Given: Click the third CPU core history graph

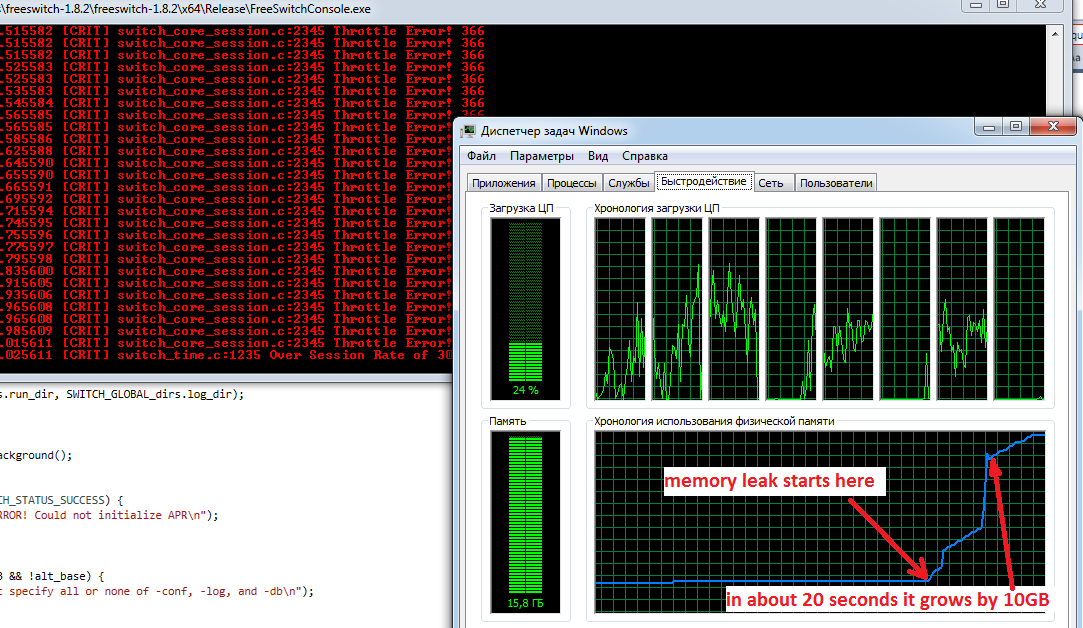Looking at the screenshot, I should (734, 309).
